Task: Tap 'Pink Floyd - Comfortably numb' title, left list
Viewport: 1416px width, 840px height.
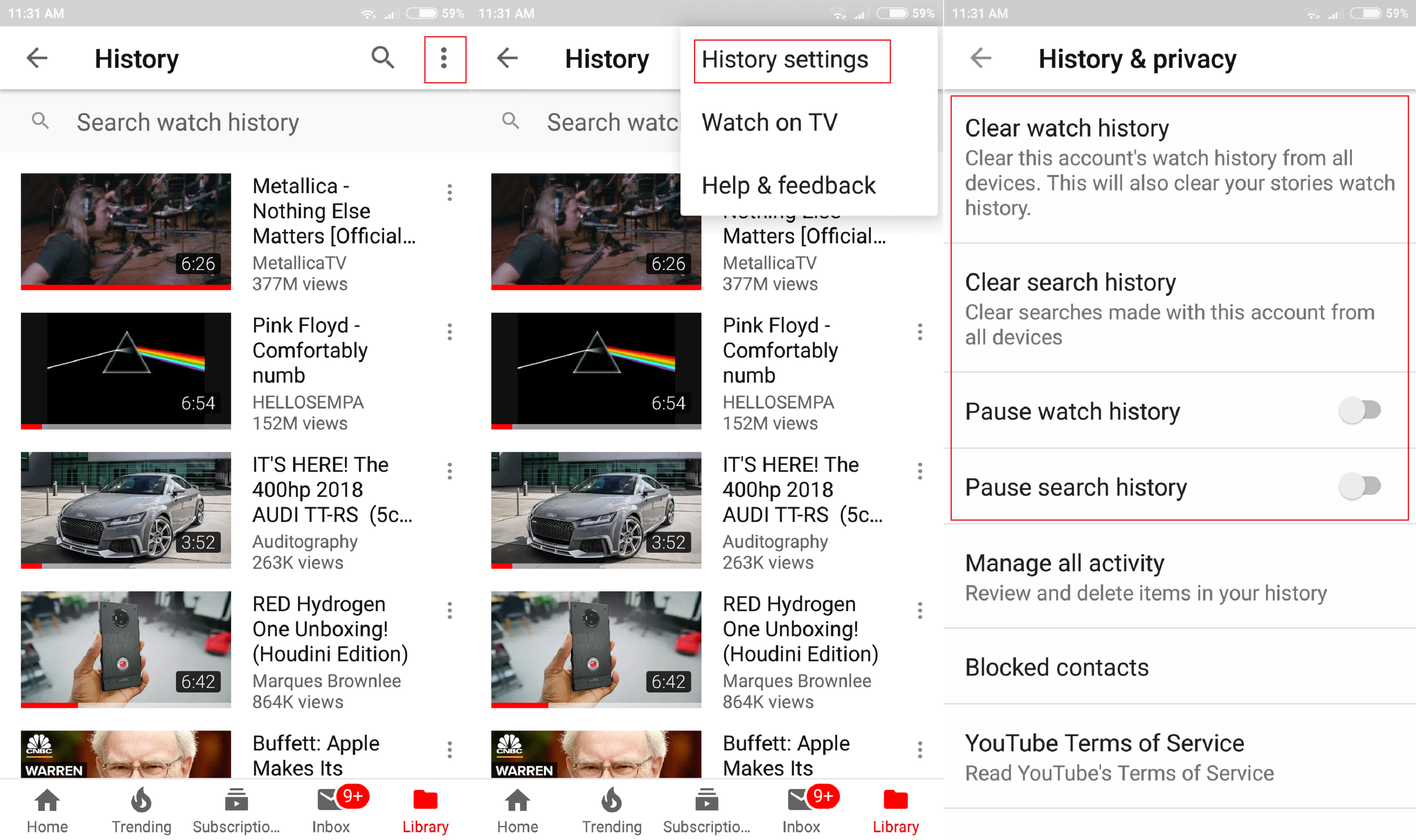Action: pos(310,351)
